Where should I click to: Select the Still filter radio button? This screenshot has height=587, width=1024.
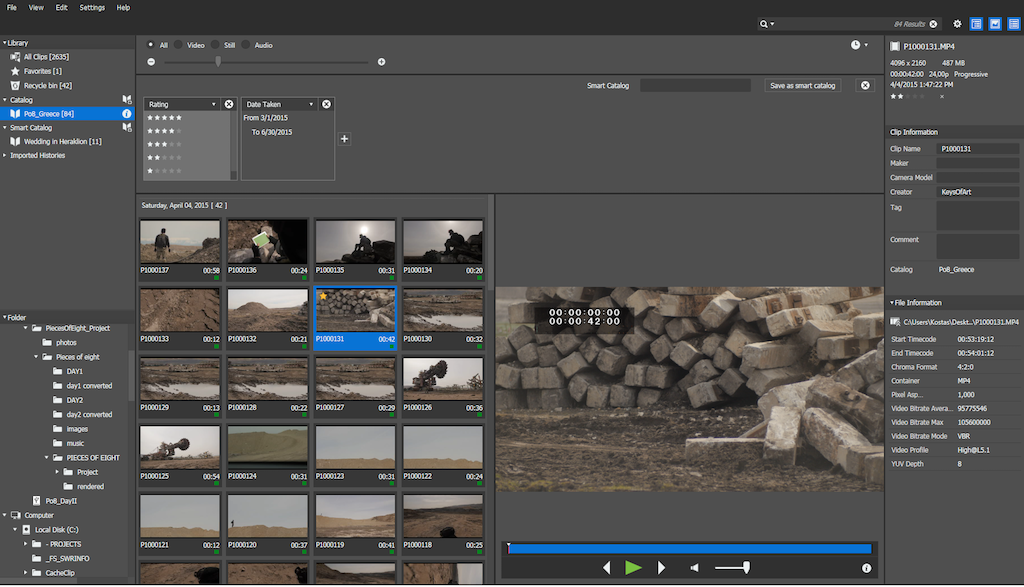(x=215, y=45)
